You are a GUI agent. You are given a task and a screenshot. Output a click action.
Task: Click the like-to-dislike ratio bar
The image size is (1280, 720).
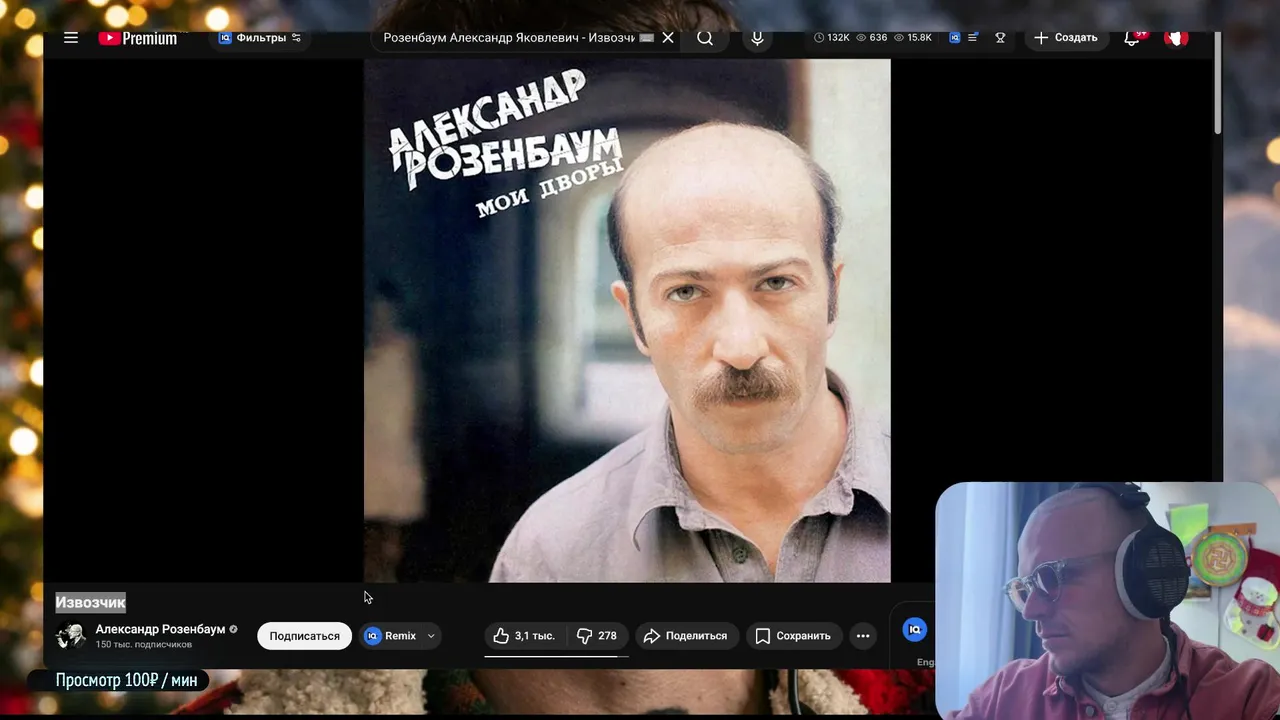coord(557,656)
